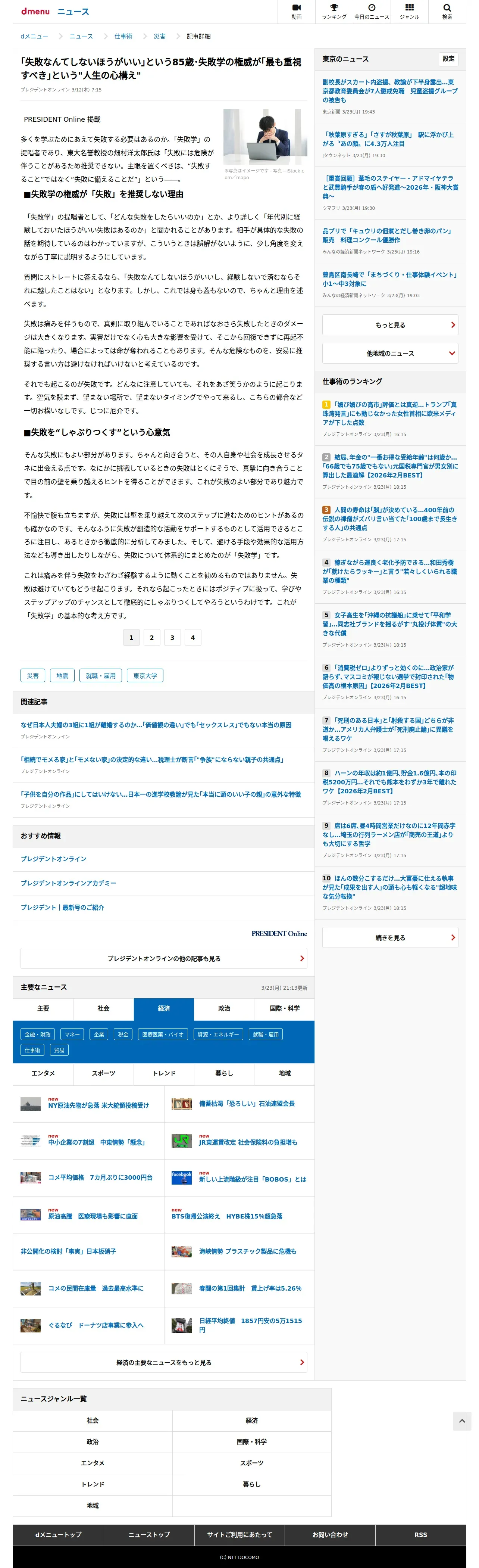
Task: Open the 検索 magnifier icon
Action: [x=447, y=12]
